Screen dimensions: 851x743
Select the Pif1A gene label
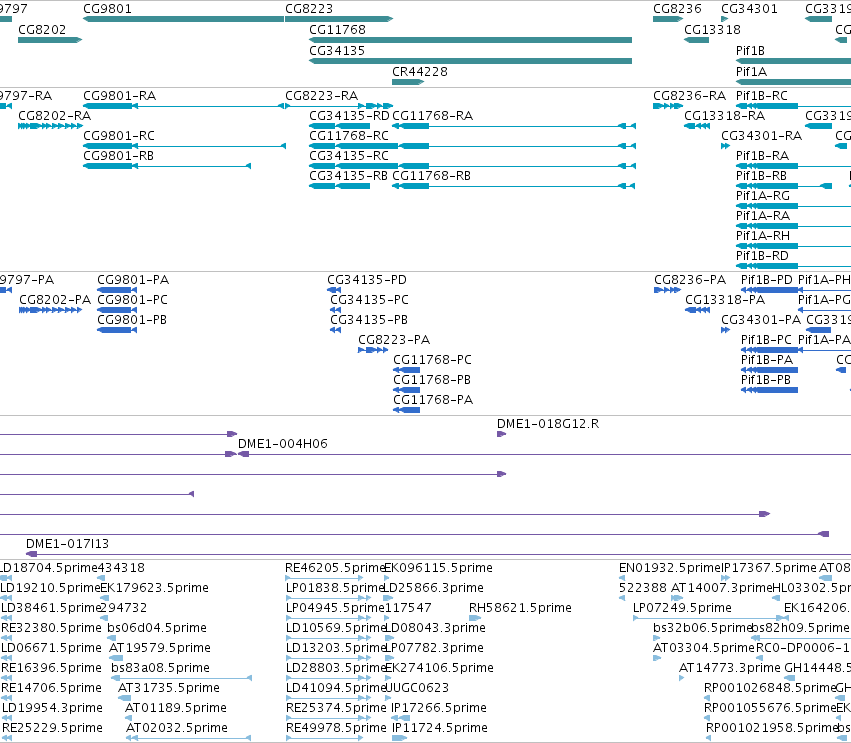pyautogui.click(x=751, y=72)
